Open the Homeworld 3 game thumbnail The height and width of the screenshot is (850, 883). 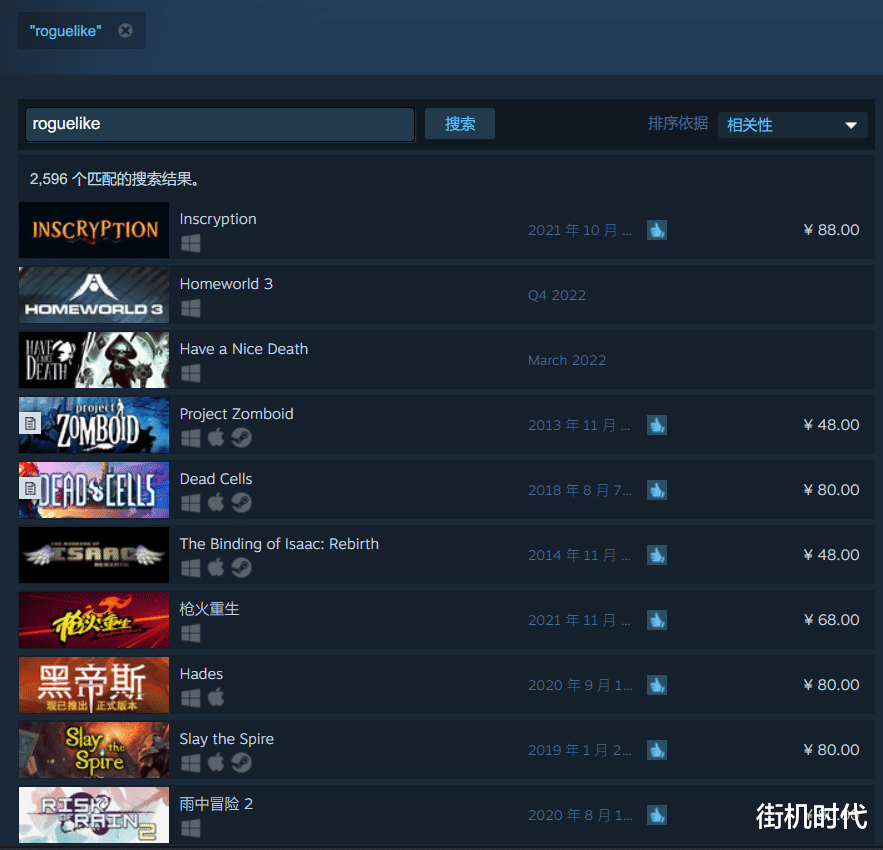tap(94, 295)
